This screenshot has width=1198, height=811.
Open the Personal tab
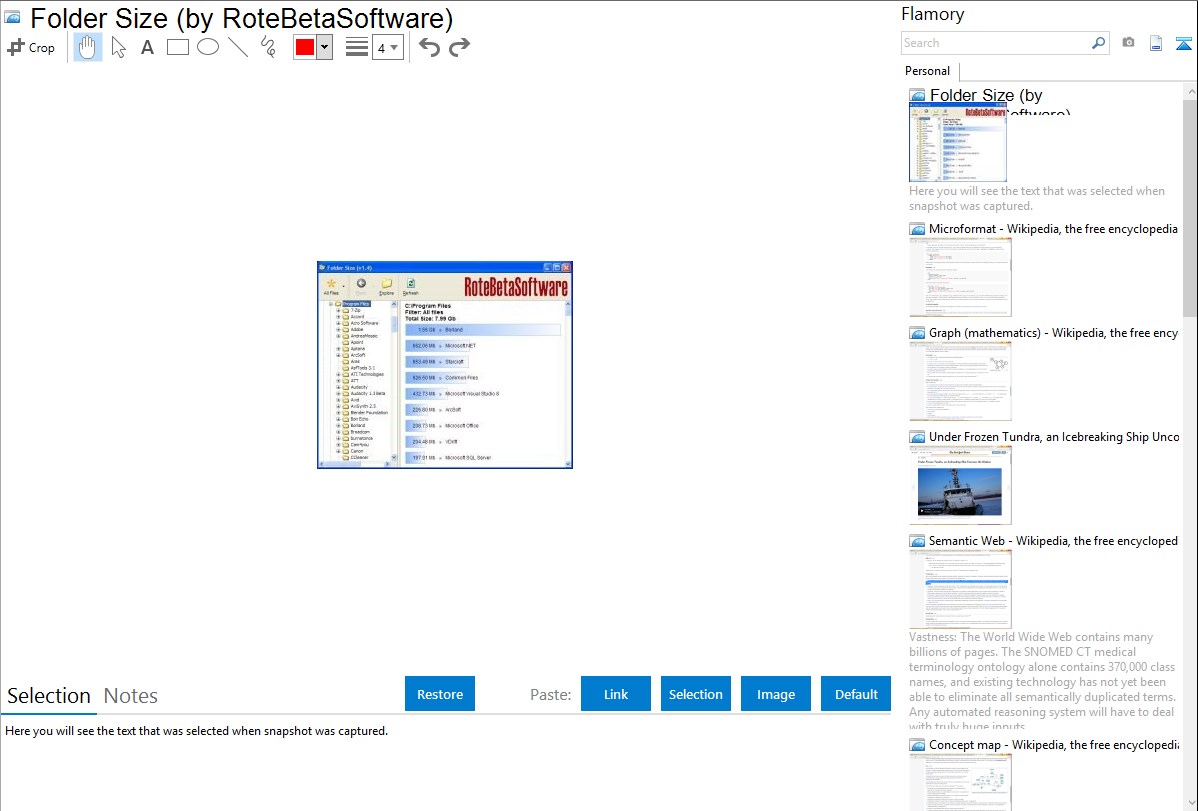click(928, 71)
